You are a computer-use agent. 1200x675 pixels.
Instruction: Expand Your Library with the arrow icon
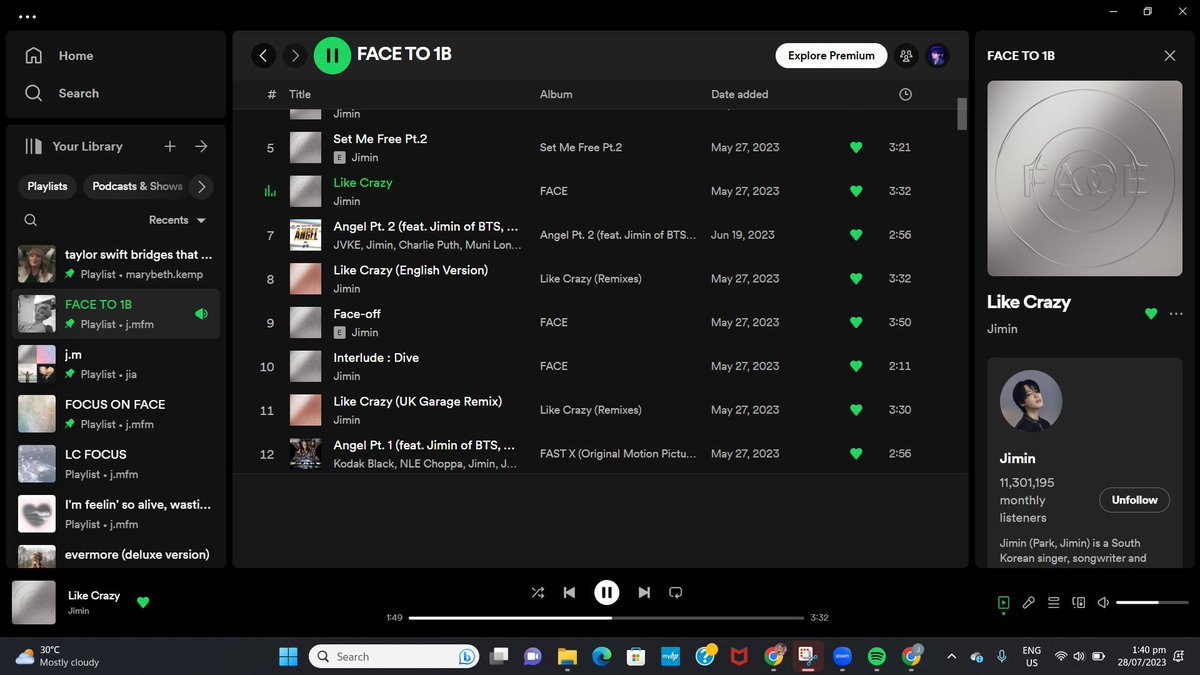pos(201,146)
